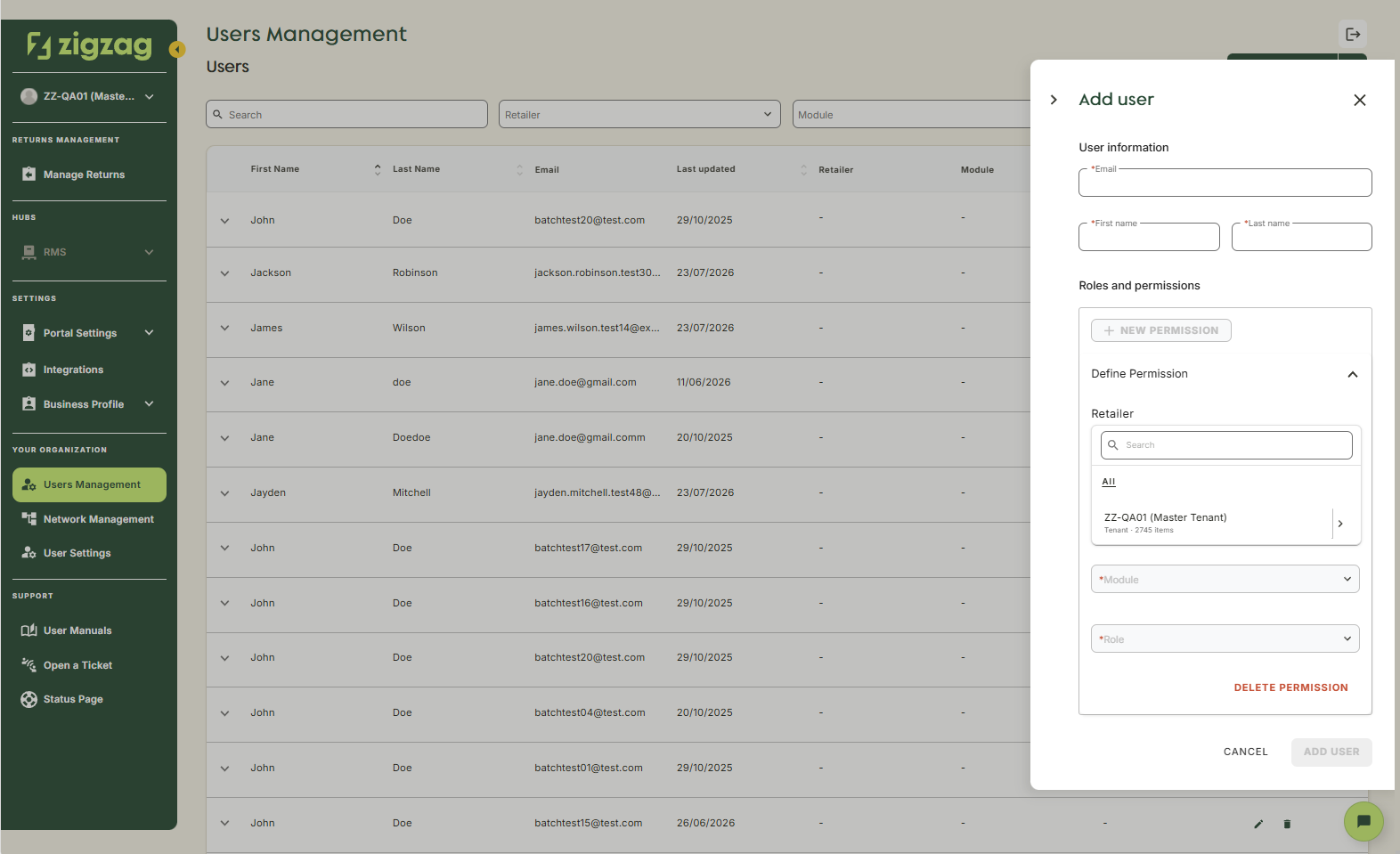The width and height of the screenshot is (1400, 854).
Task: Click the Cancel button
Action: click(x=1245, y=752)
